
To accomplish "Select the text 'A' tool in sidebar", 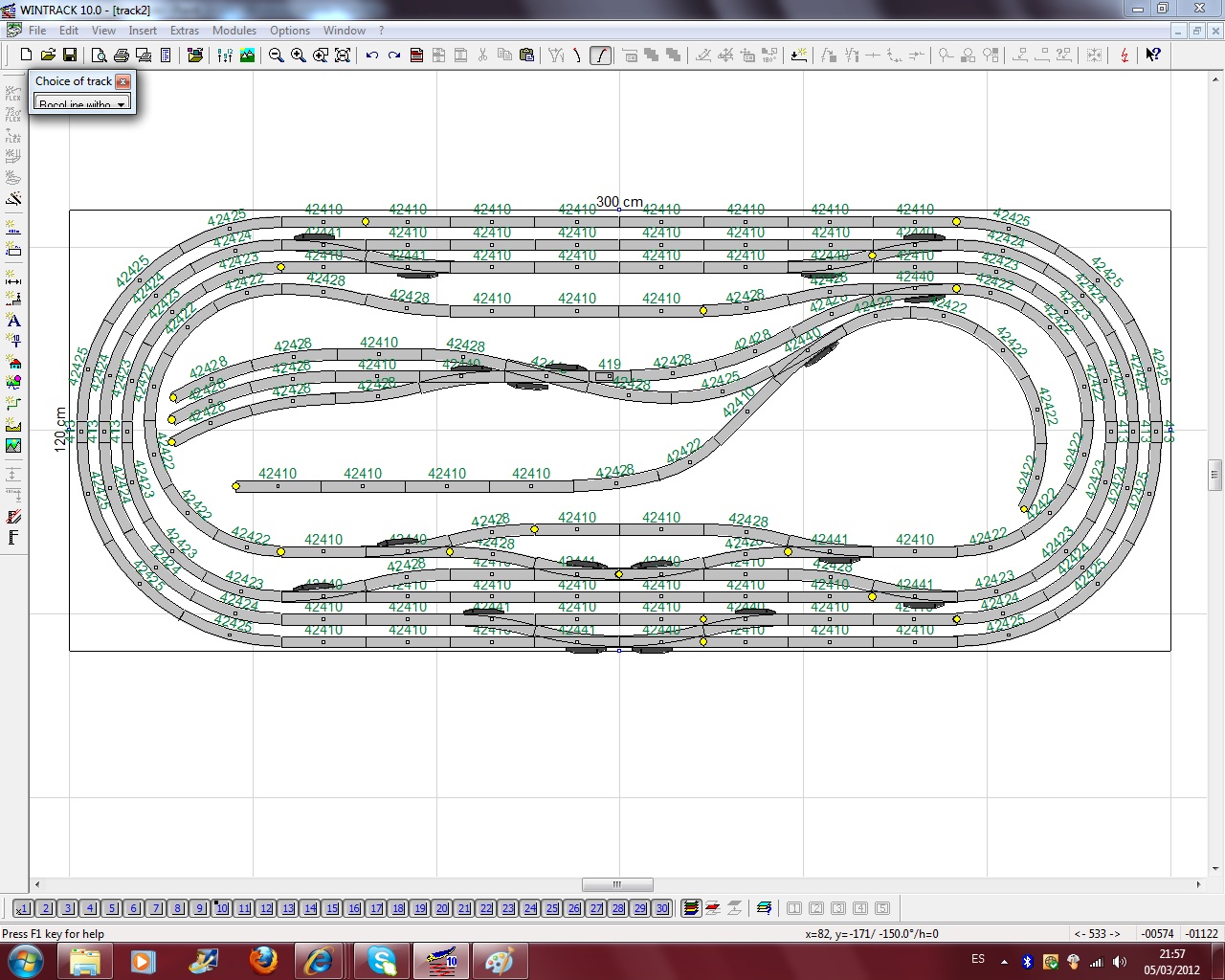I will [x=13, y=321].
